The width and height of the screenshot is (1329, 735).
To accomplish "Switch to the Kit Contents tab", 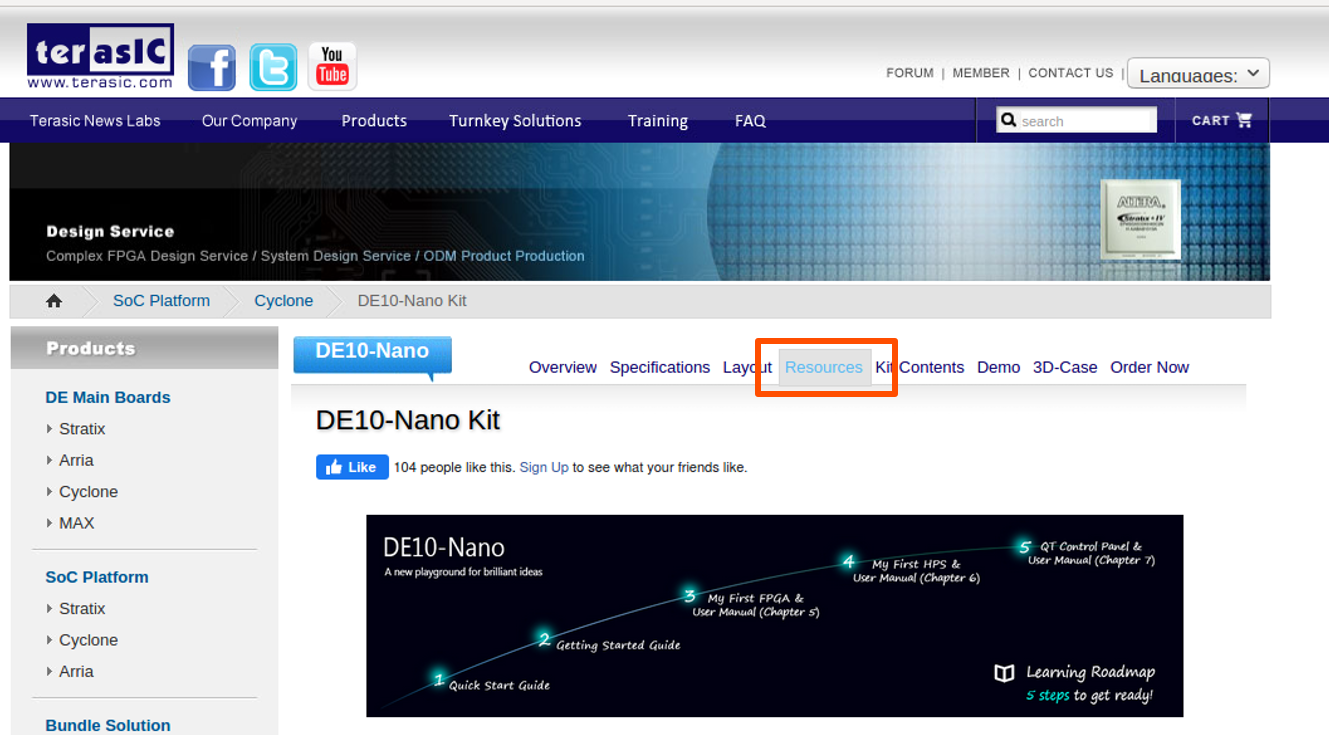I will pos(920,367).
